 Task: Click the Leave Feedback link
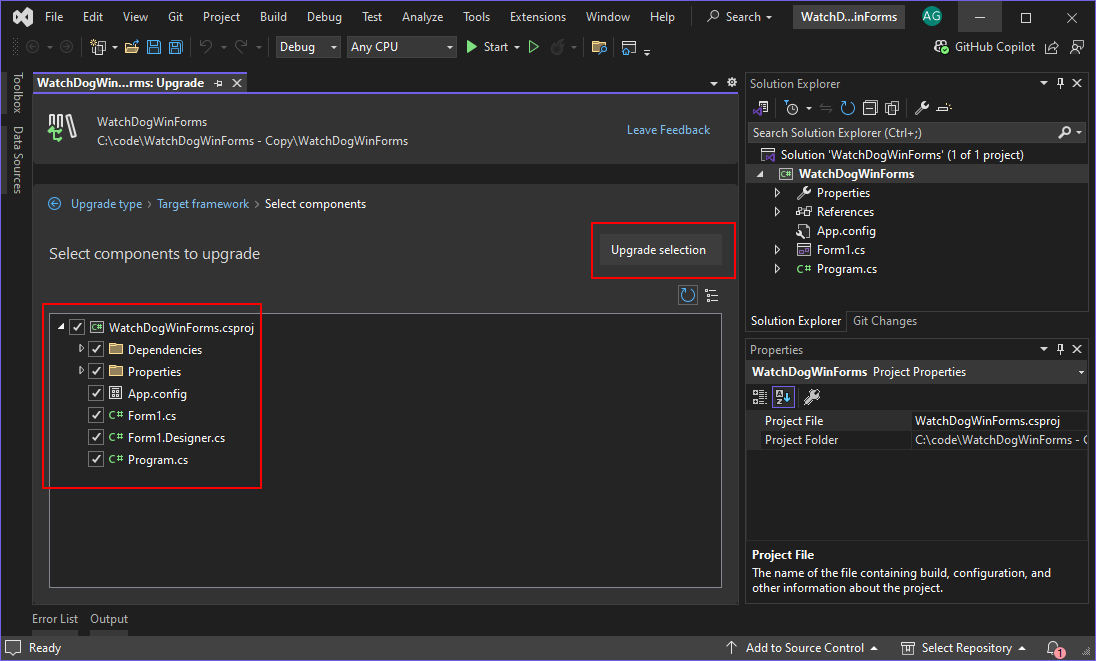pyautogui.click(x=668, y=129)
